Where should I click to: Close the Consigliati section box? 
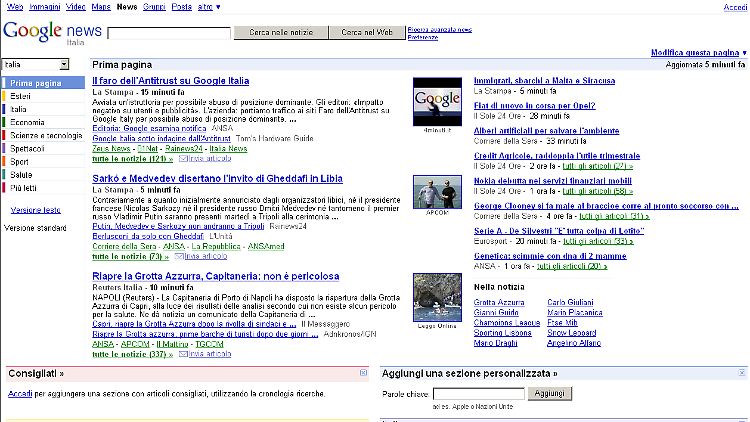363,373
